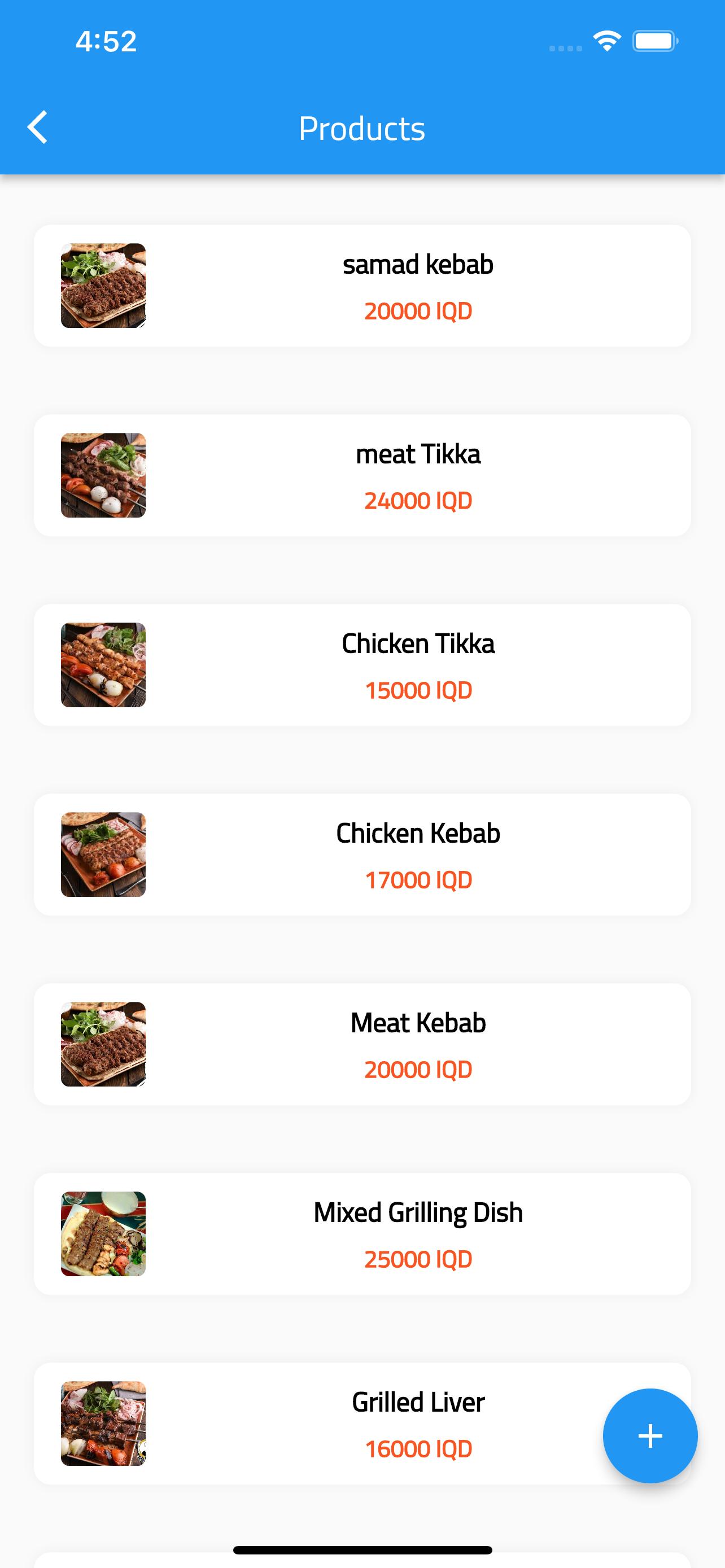Viewport: 725px width, 1568px height.
Task: Tap the Wi-Fi status icon
Action: click(x=606, y=41)
